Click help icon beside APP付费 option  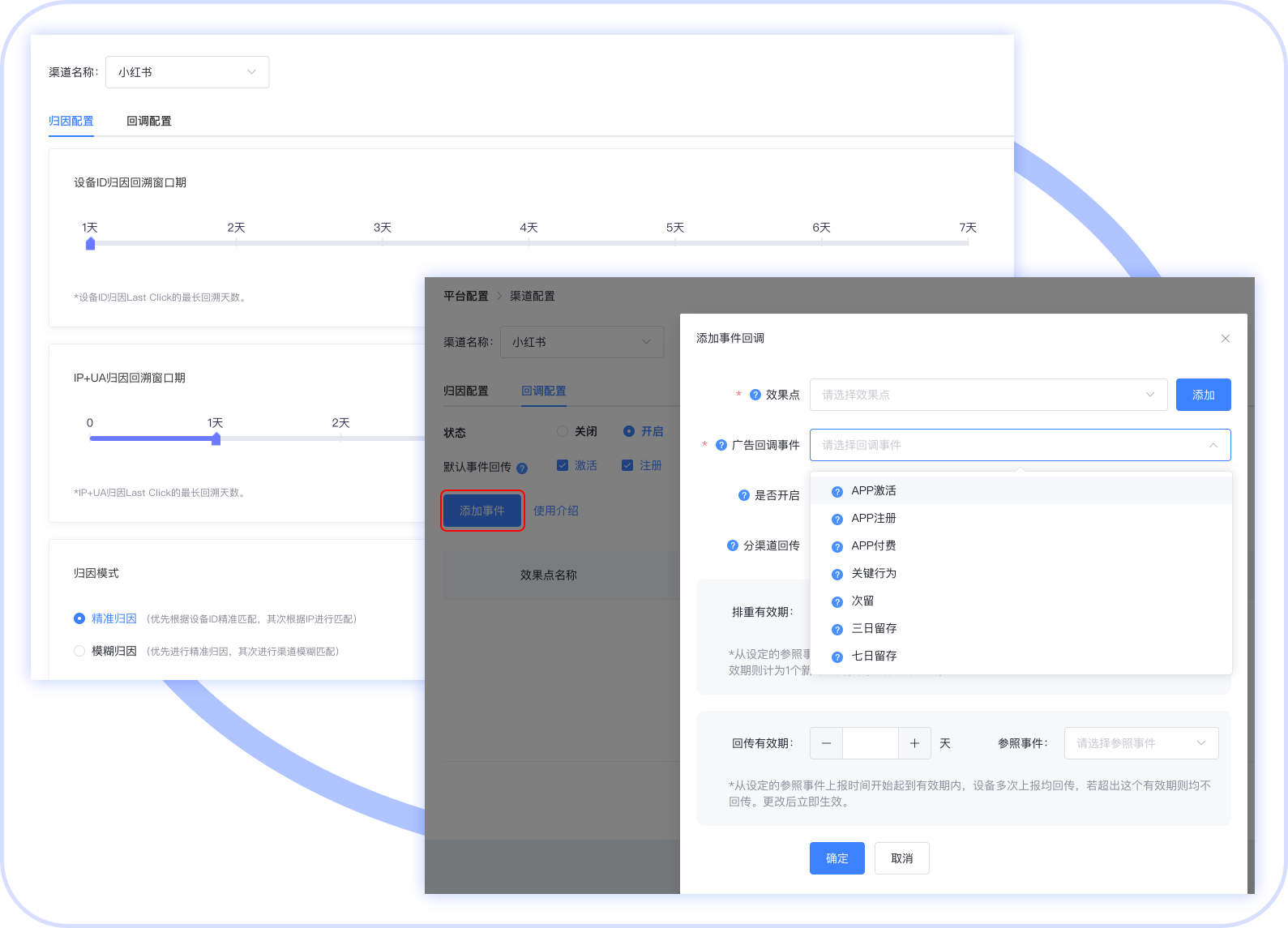(837, 546)
